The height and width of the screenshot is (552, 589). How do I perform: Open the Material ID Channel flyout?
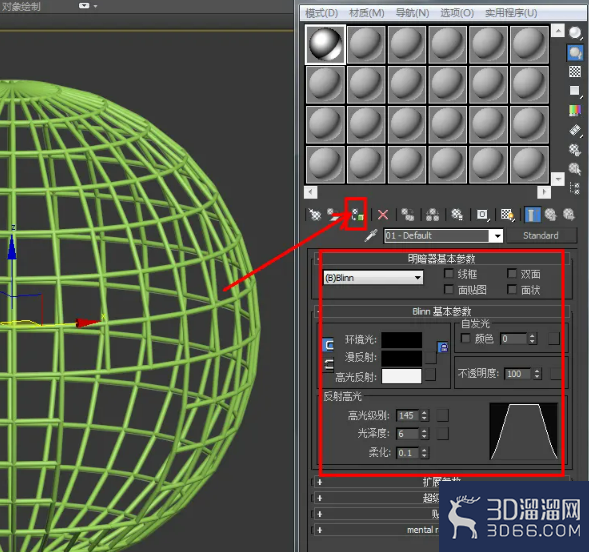pyautogui.click(x=482, y=215)
